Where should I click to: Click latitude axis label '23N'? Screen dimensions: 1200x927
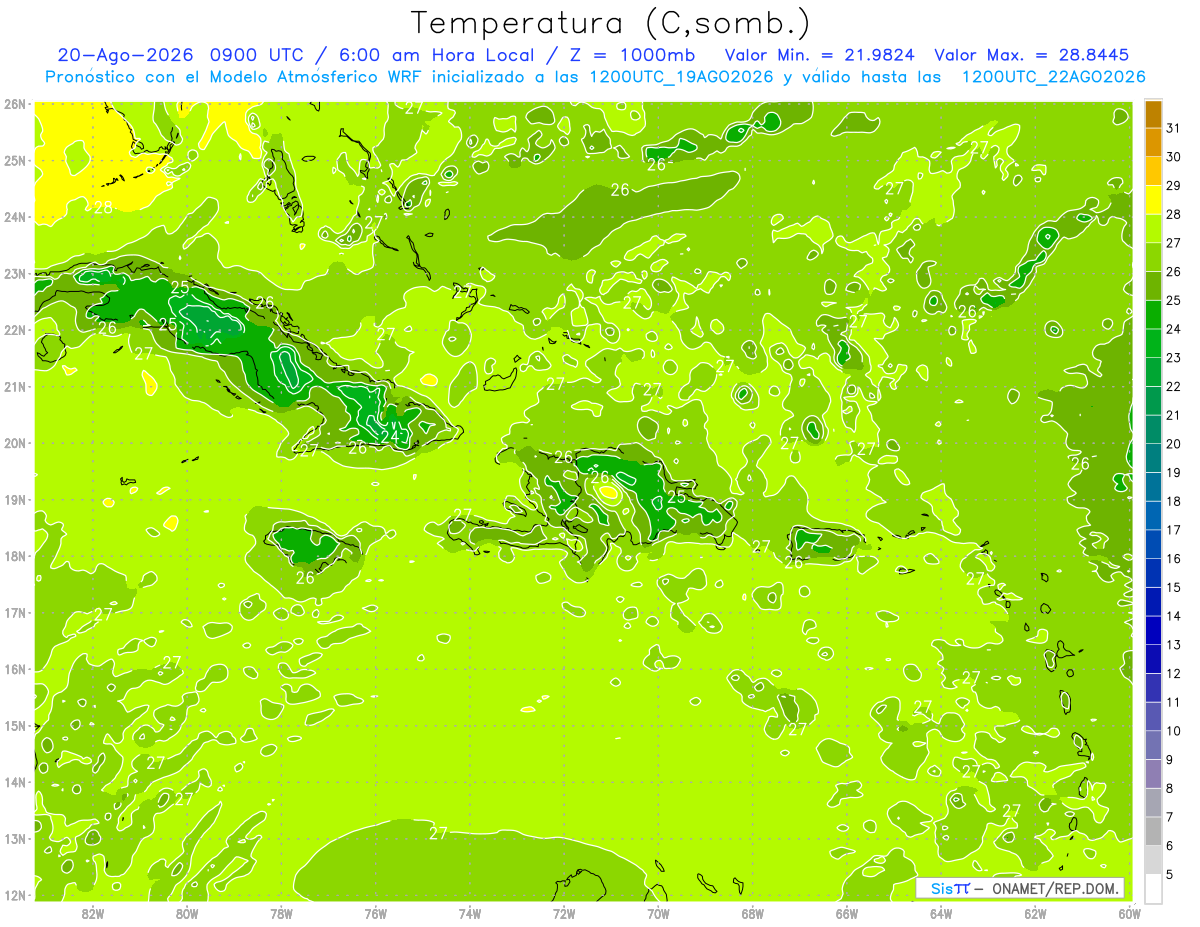click(15, 274)
